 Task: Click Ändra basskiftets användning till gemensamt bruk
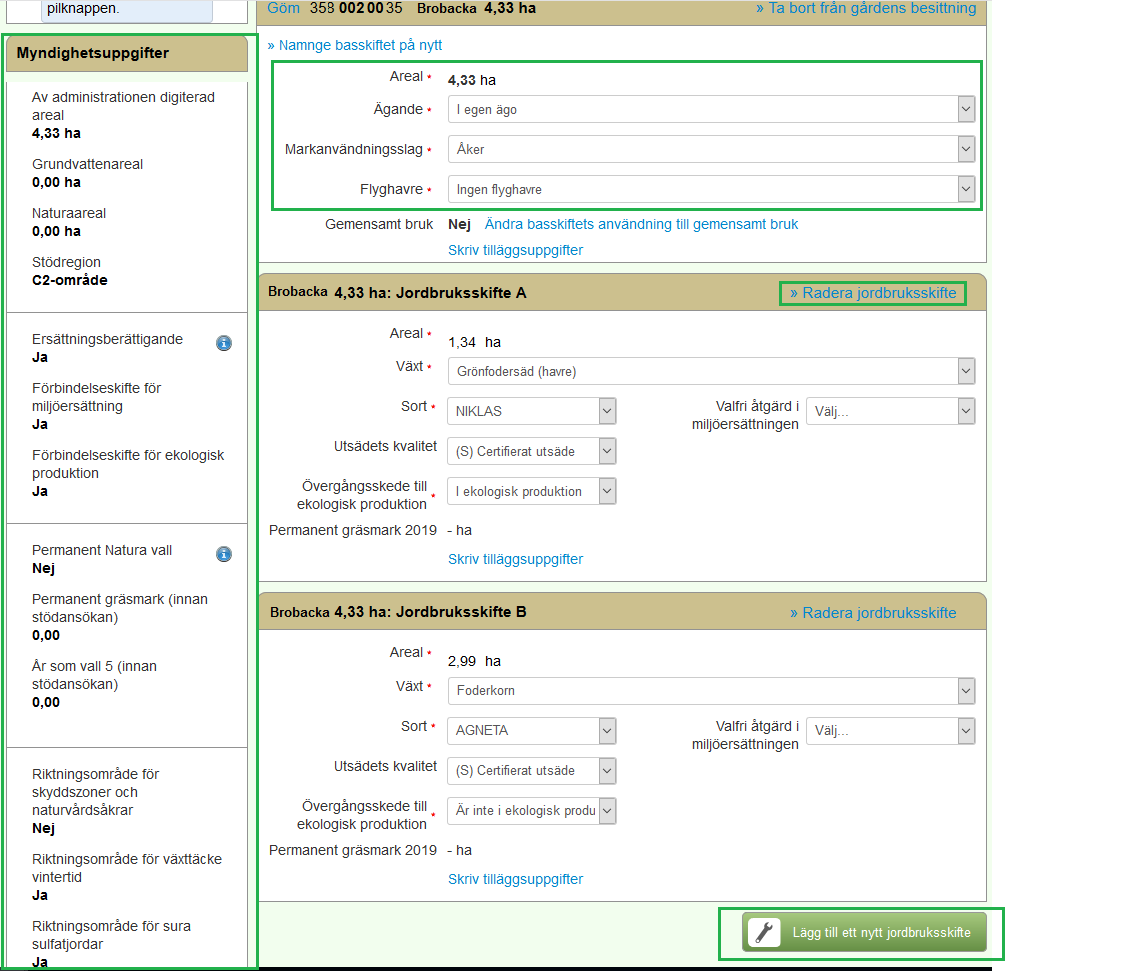pos(641,224)
